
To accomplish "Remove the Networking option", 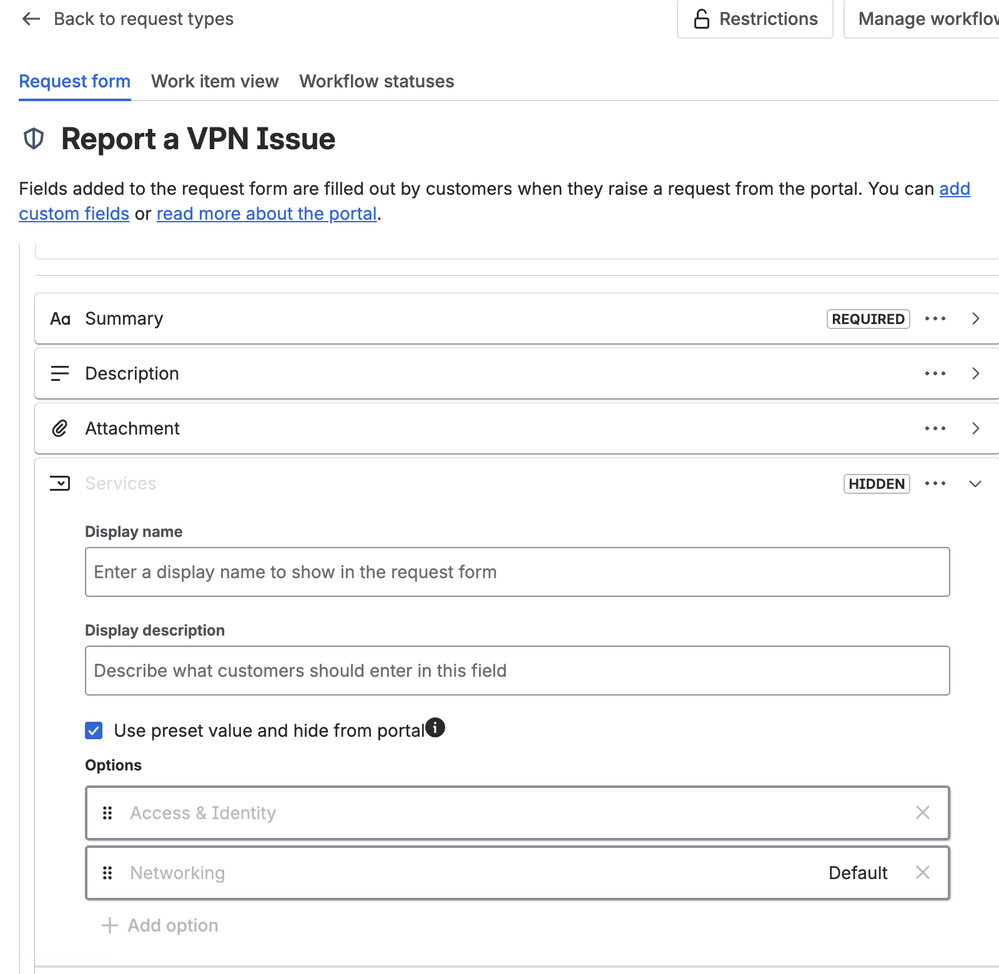I will [923, 872].
